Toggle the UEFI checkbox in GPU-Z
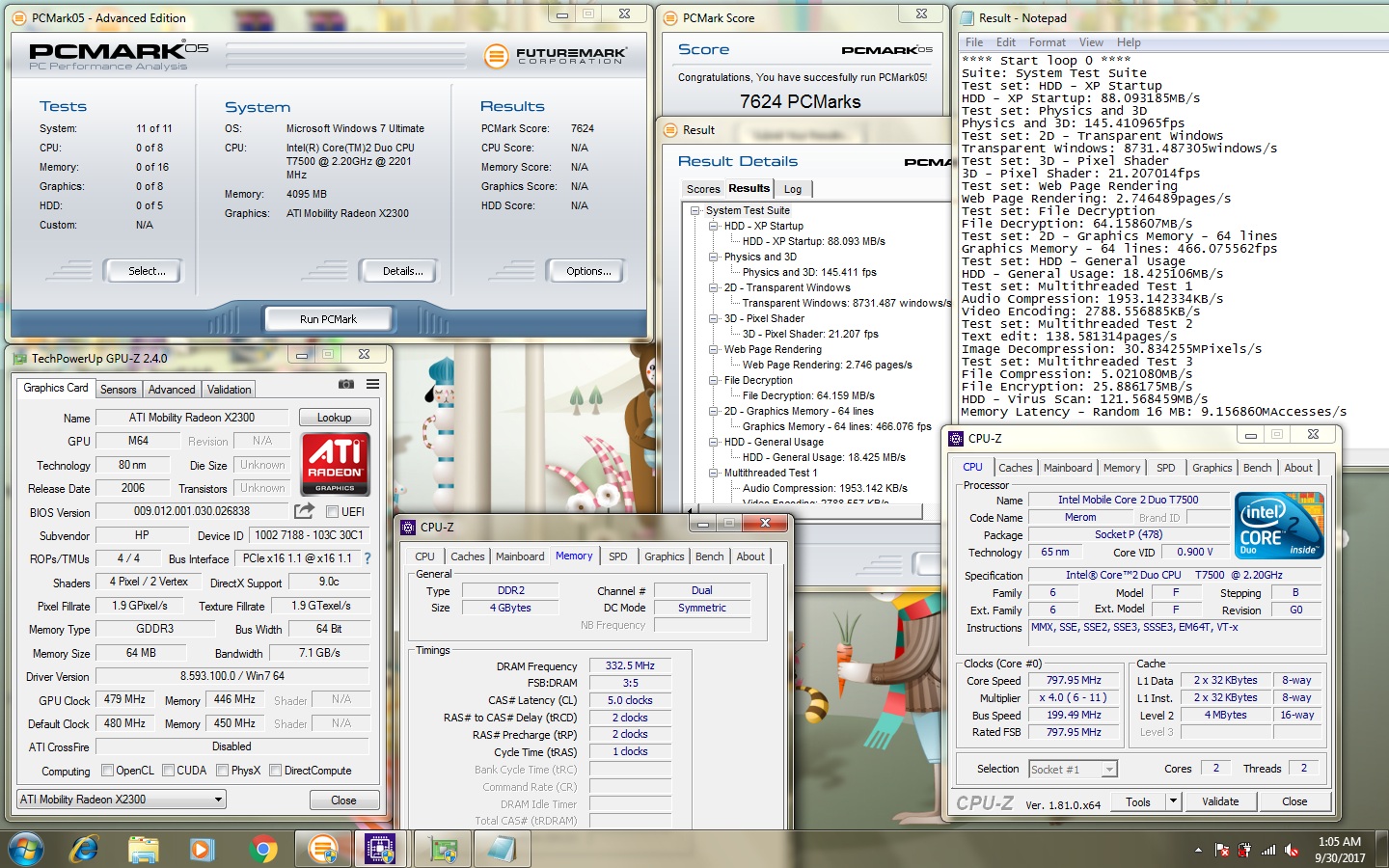This screenshot has height=868, width=1389. click(332, 511)
